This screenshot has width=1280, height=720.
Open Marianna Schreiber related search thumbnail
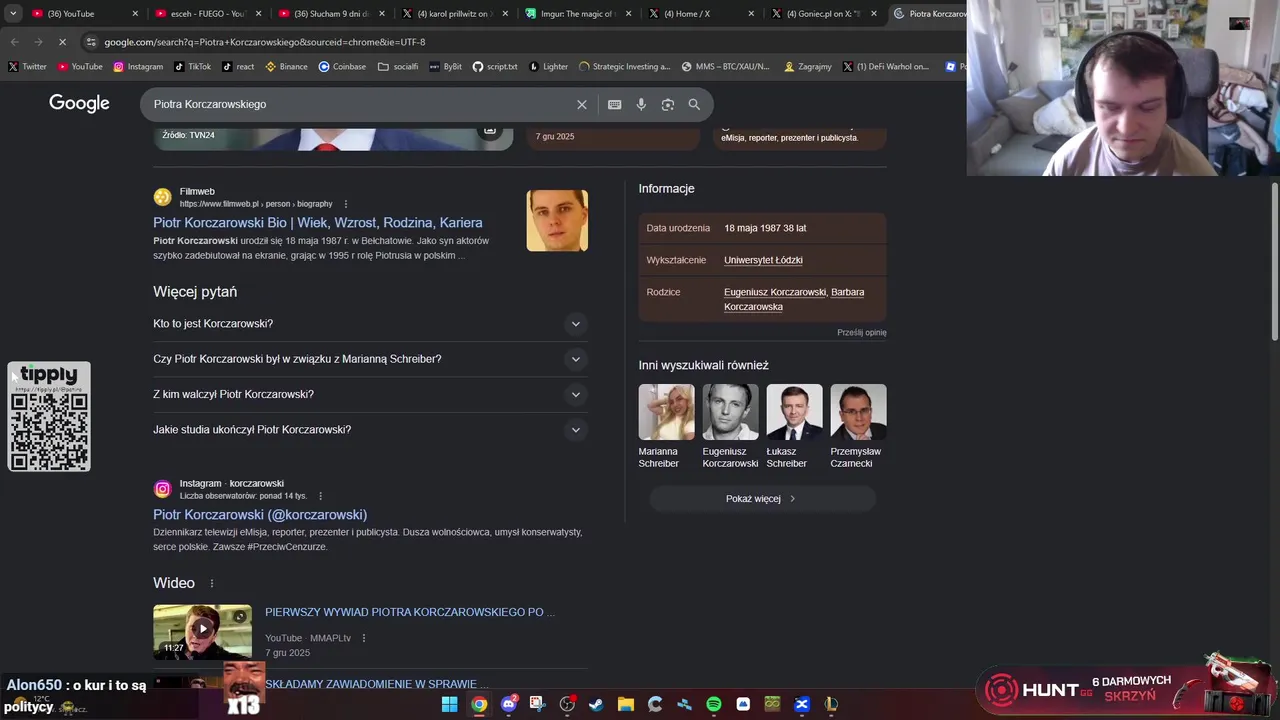coord(666,412)
